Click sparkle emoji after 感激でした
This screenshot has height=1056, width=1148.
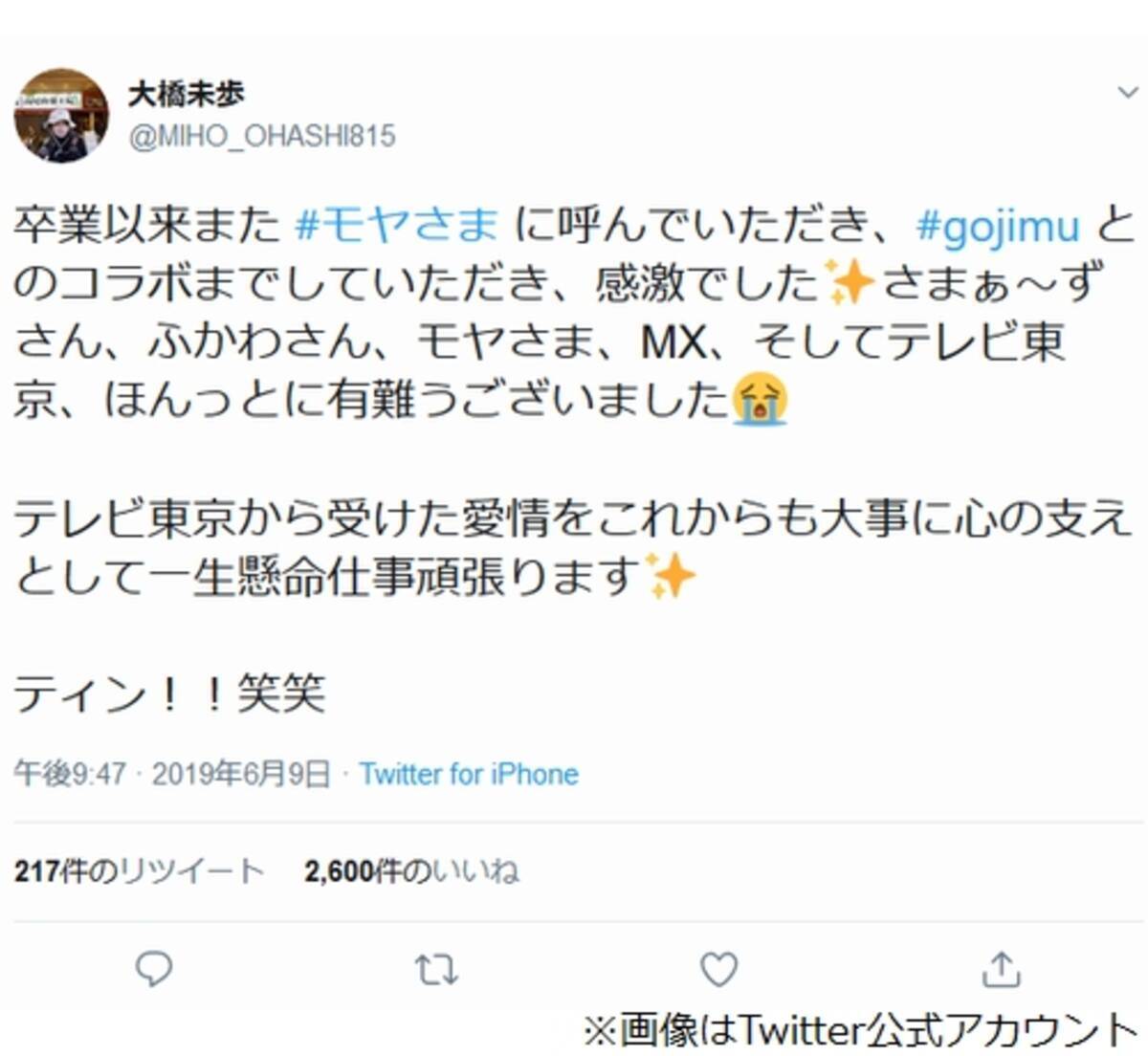tap(850, 284)
